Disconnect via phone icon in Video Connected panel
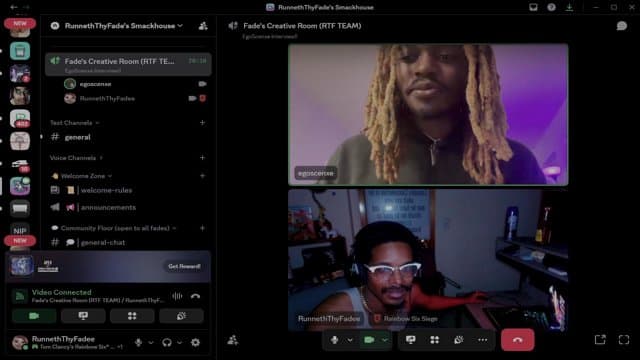 (x=196, y=296)
